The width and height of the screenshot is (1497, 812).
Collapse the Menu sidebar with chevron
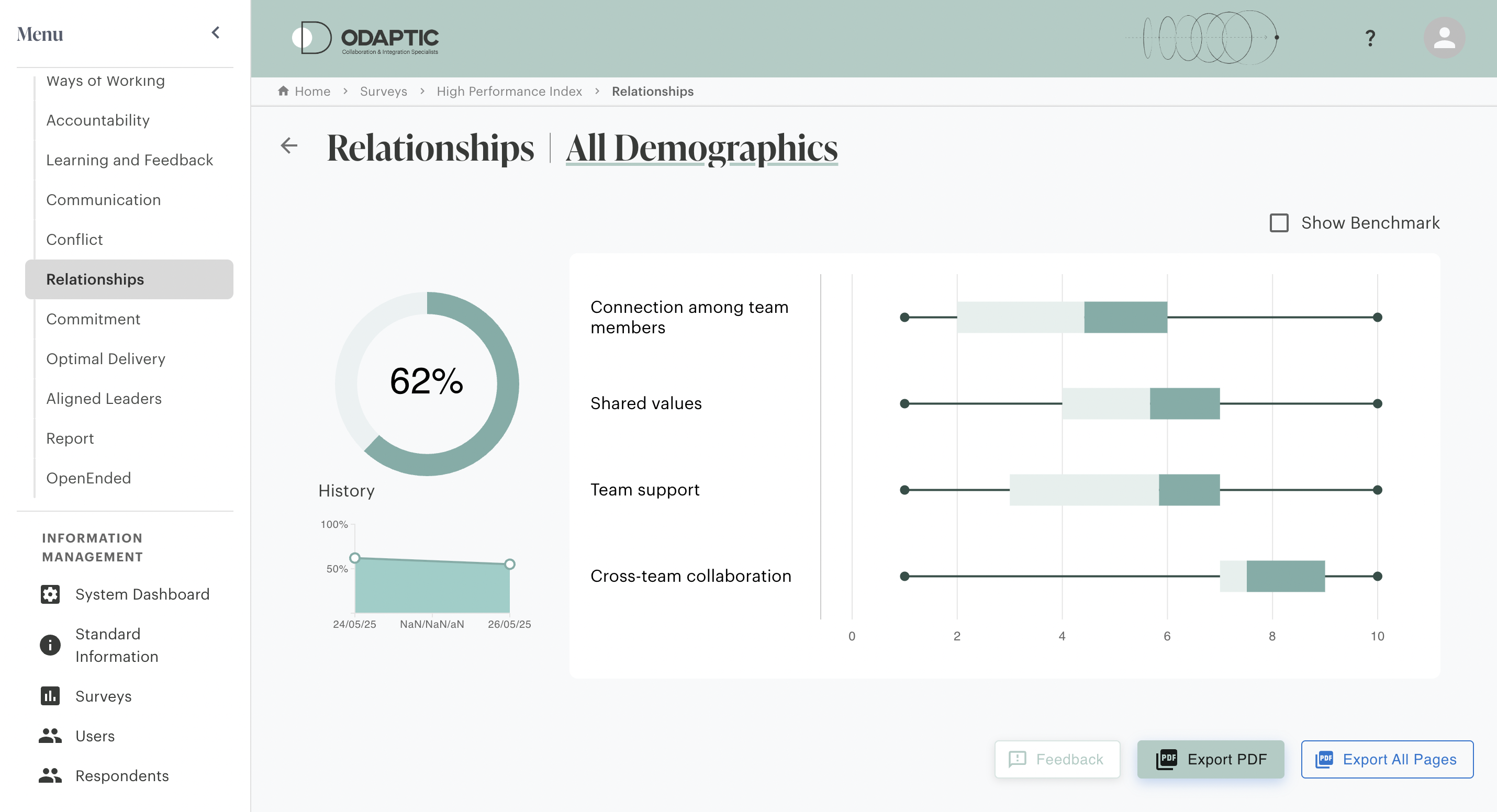[216, 33]
